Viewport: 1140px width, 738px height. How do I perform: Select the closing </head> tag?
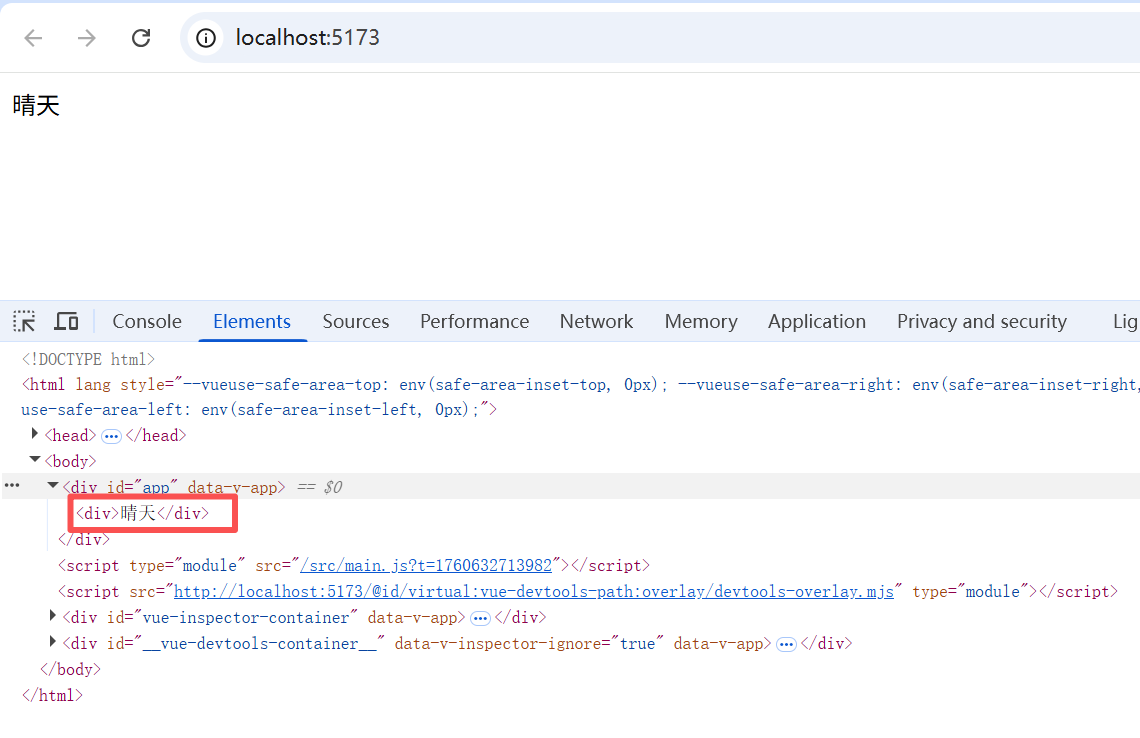(x=156, y=436)
